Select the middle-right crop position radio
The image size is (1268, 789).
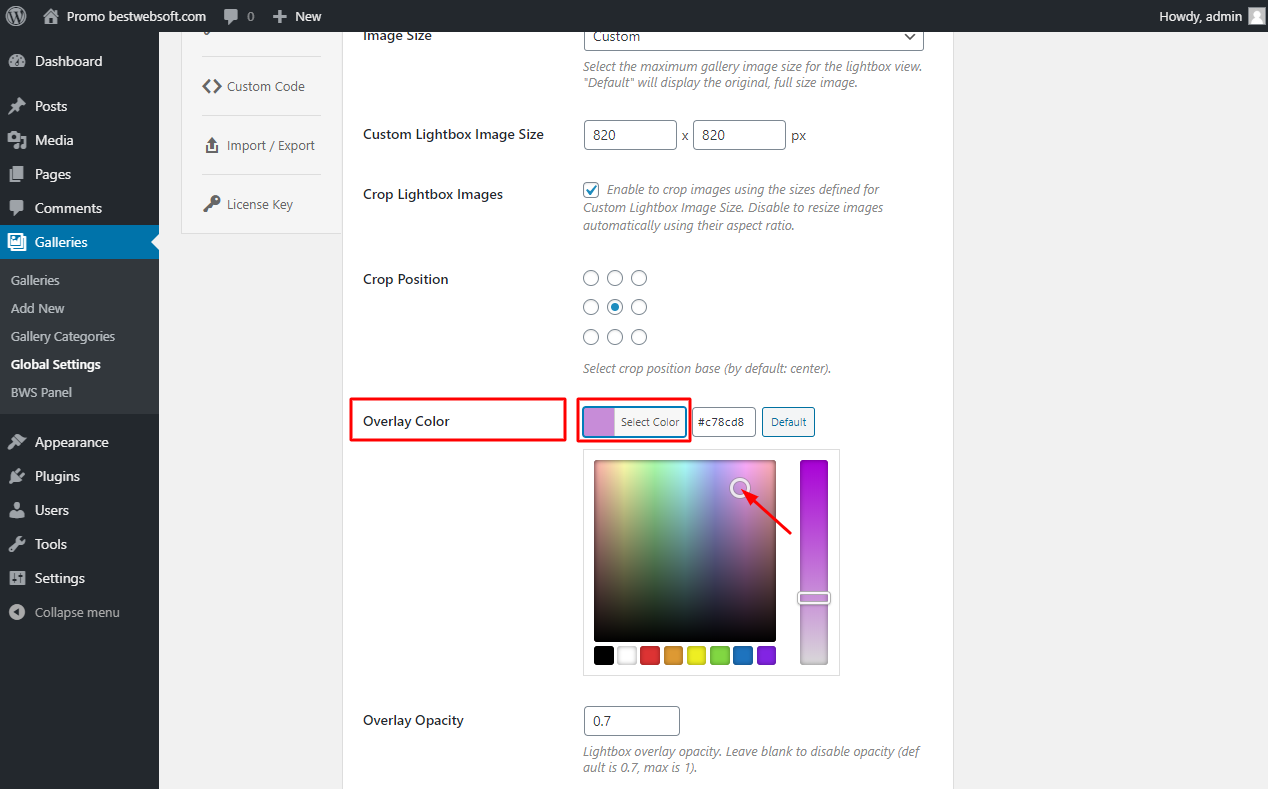coord(639,307)
